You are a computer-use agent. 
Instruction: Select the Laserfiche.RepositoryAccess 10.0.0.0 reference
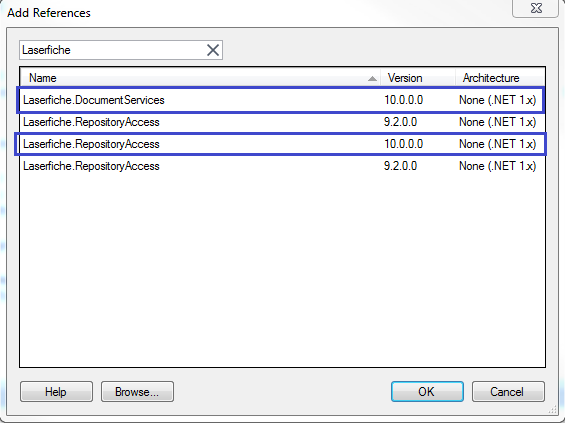pos(281,144)
